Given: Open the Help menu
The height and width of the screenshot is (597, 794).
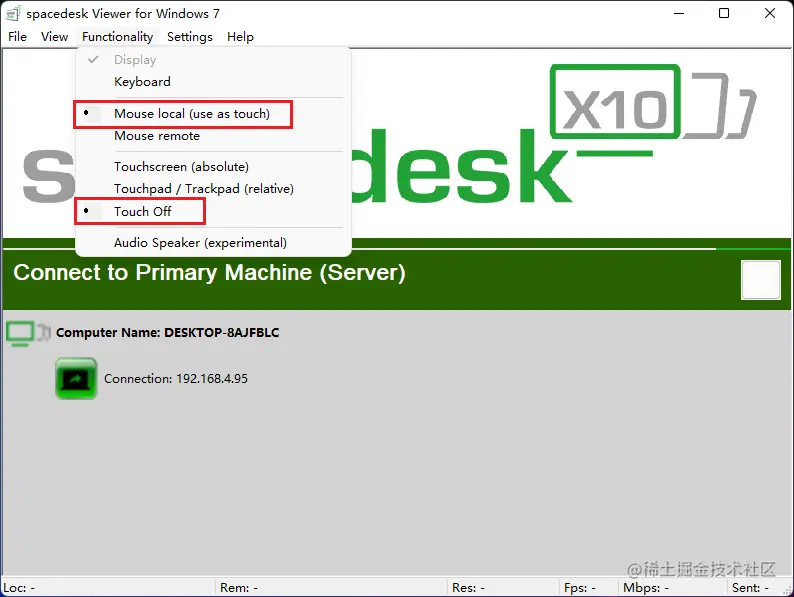Looking at the screenshot, I should (240, 36).
